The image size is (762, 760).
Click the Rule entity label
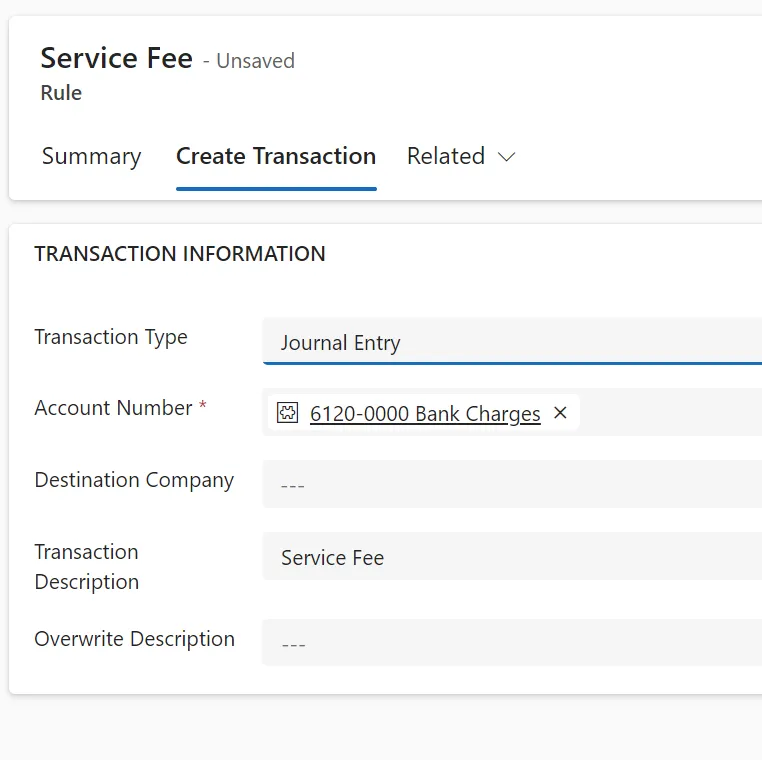[61, 93]
